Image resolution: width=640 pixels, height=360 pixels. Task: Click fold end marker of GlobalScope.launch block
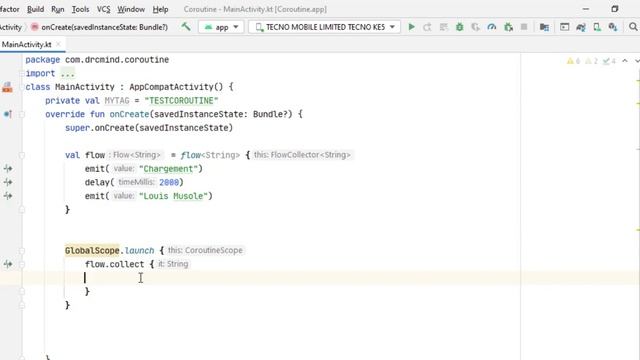[22, 305]
